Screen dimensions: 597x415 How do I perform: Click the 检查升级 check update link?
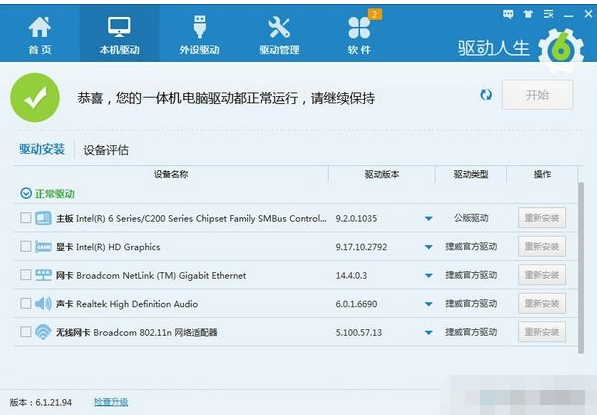pyautogui.click(x=111, y=402)
